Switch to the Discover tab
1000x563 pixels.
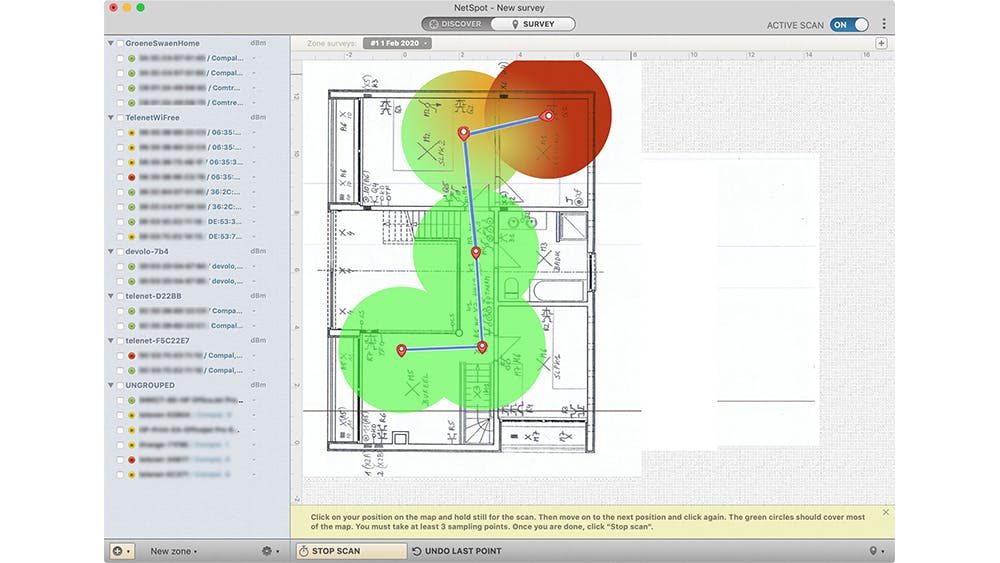tap(455, 24)
